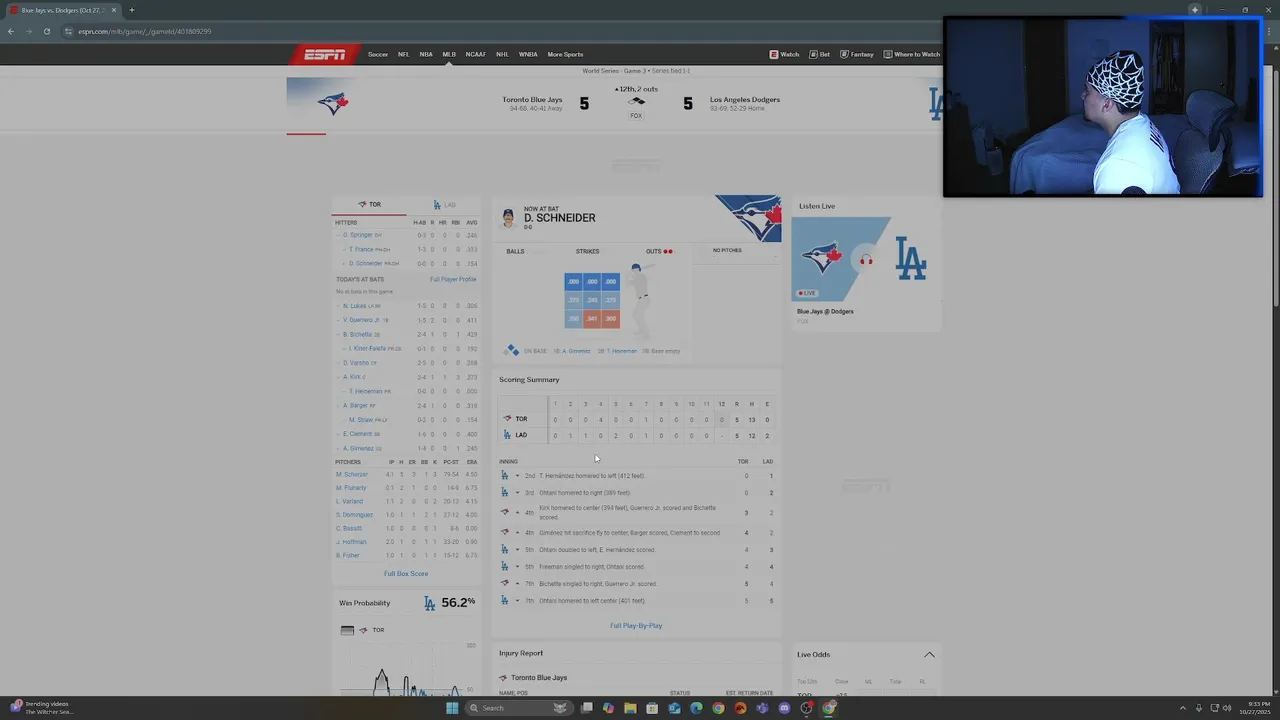Open the WNBA menu item
The width and height of the screenshot is (1280, 720).
tap(528, 54)
